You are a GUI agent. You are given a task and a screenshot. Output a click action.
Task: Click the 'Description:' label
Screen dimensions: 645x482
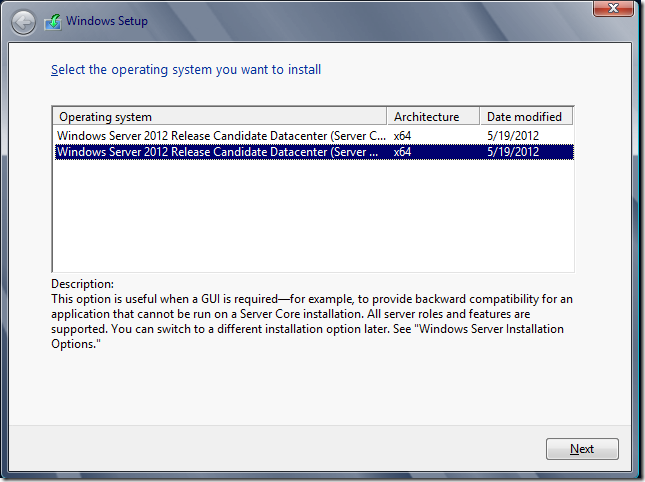click(x=82, y=285)
